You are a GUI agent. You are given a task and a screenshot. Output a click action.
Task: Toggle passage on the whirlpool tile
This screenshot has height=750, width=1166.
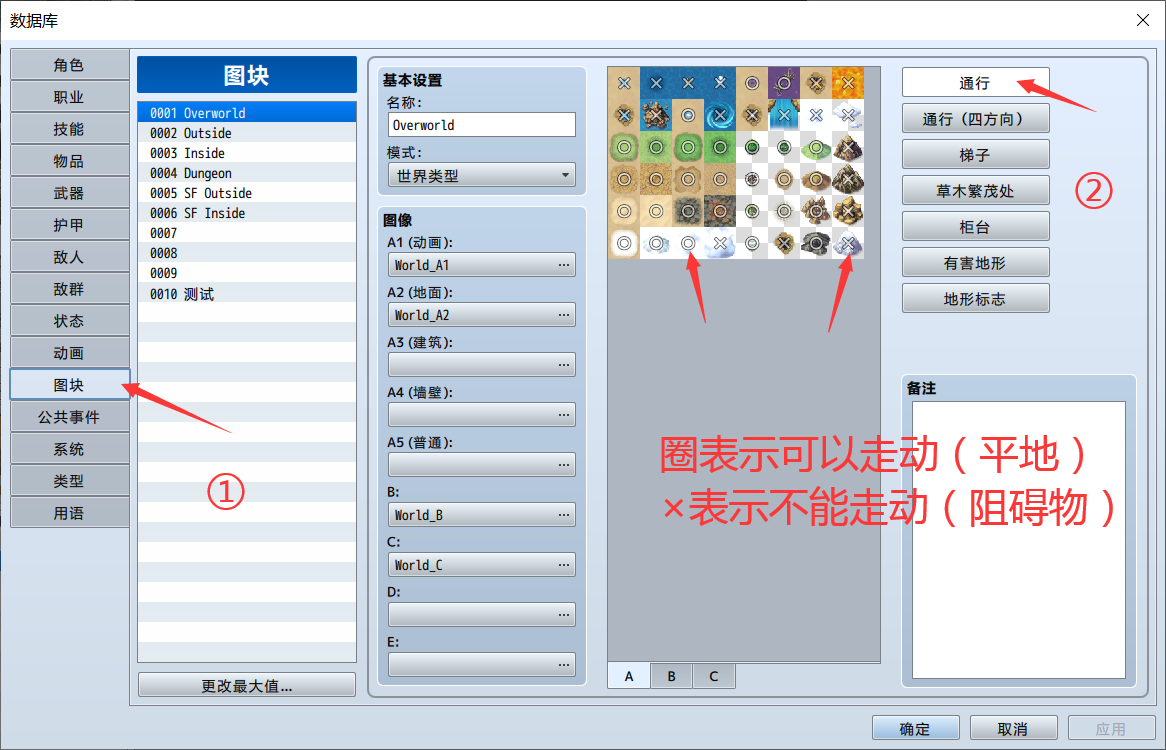coord(720,114)
